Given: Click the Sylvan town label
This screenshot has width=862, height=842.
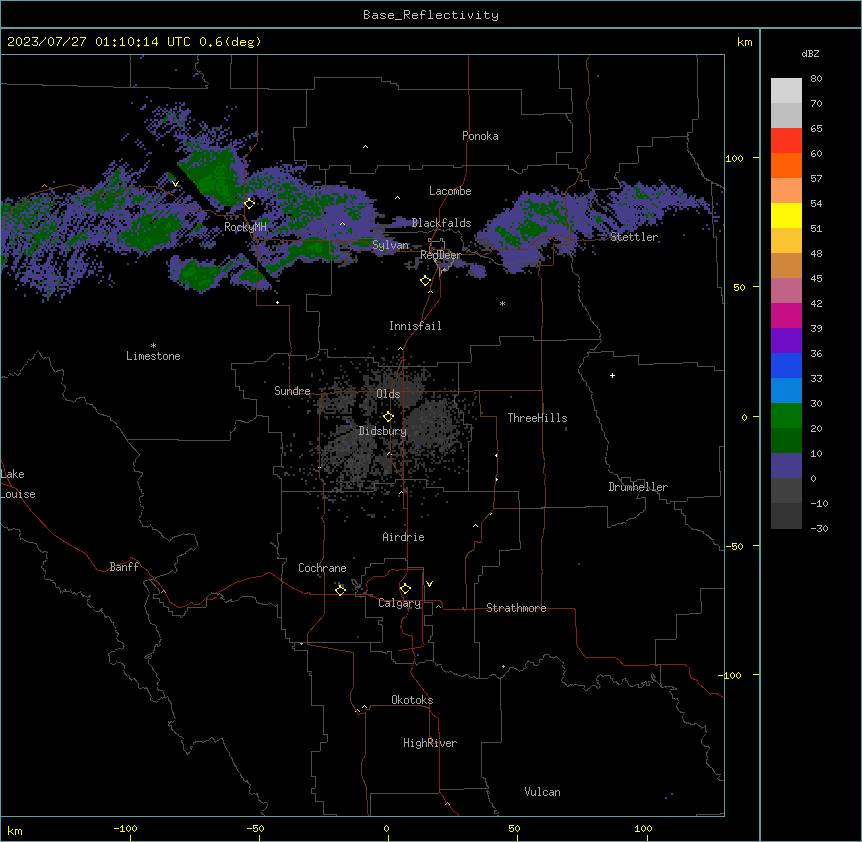Looking at the screenshot, I should (x=390, y=245).
